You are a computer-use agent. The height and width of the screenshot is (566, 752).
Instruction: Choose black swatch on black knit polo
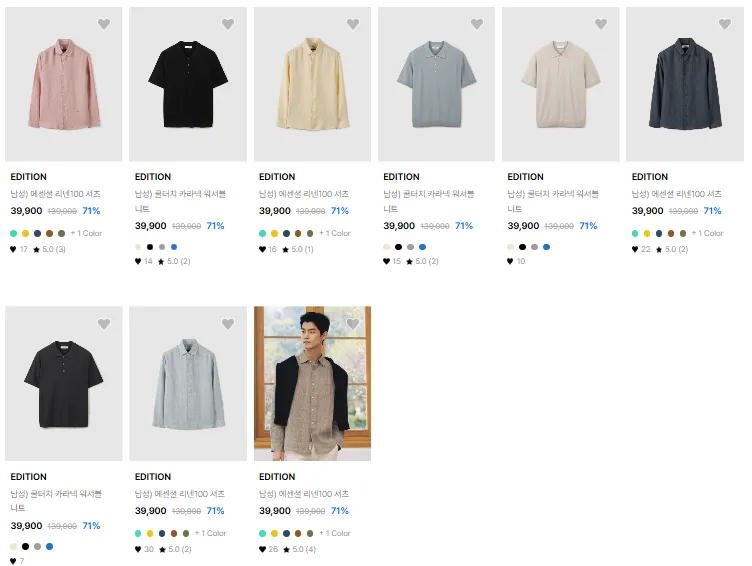(150, 247)
